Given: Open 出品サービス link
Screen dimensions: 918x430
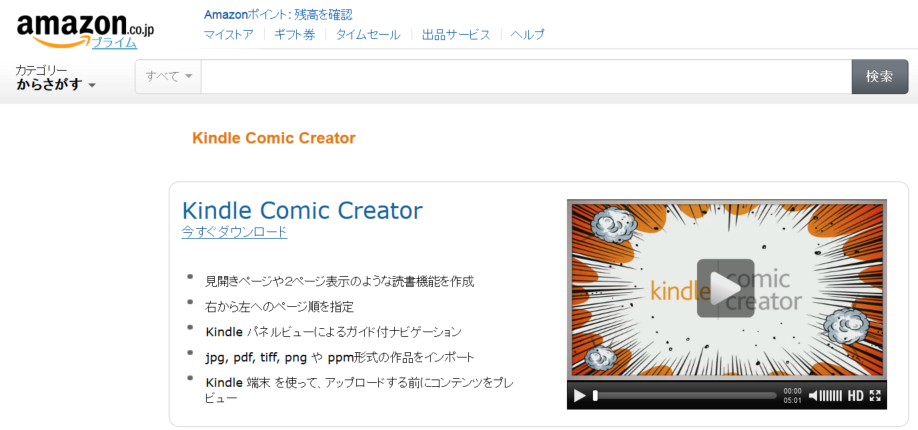Looking at the screenshot, I should click(456, 35).
